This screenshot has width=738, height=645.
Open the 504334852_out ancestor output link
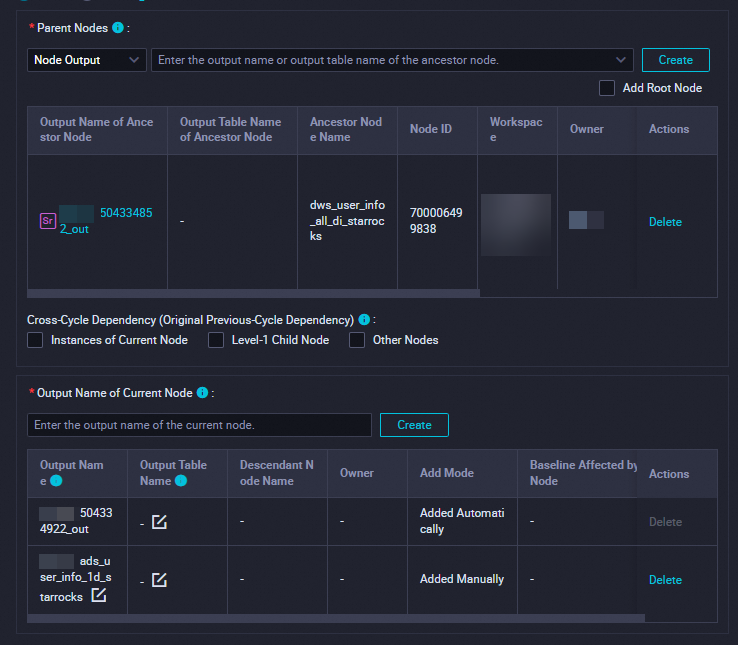click(x=106, y=221)
